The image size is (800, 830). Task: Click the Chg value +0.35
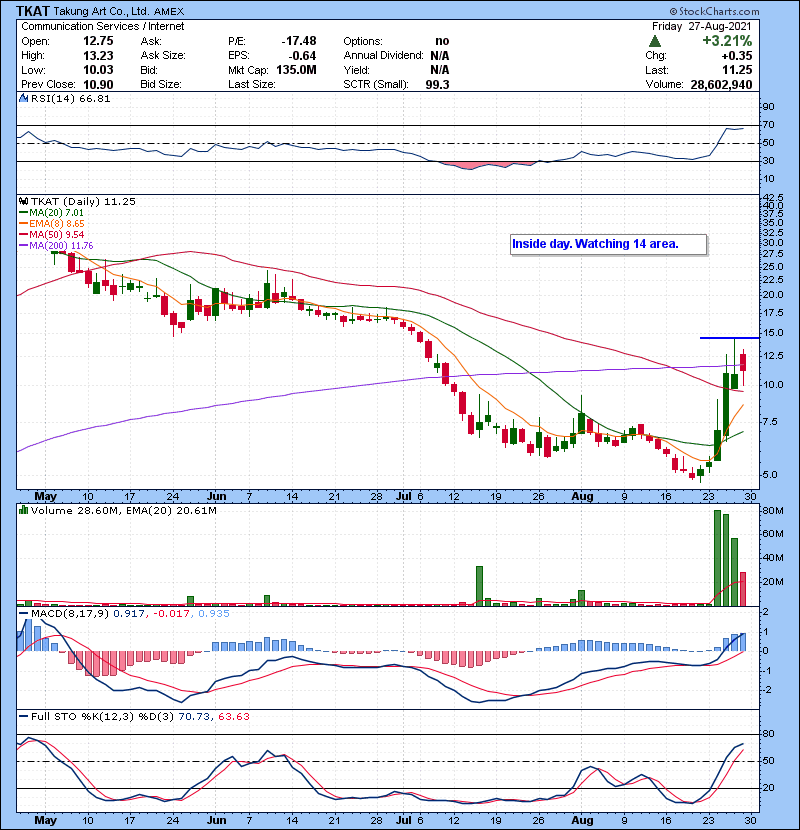point(737,56)
